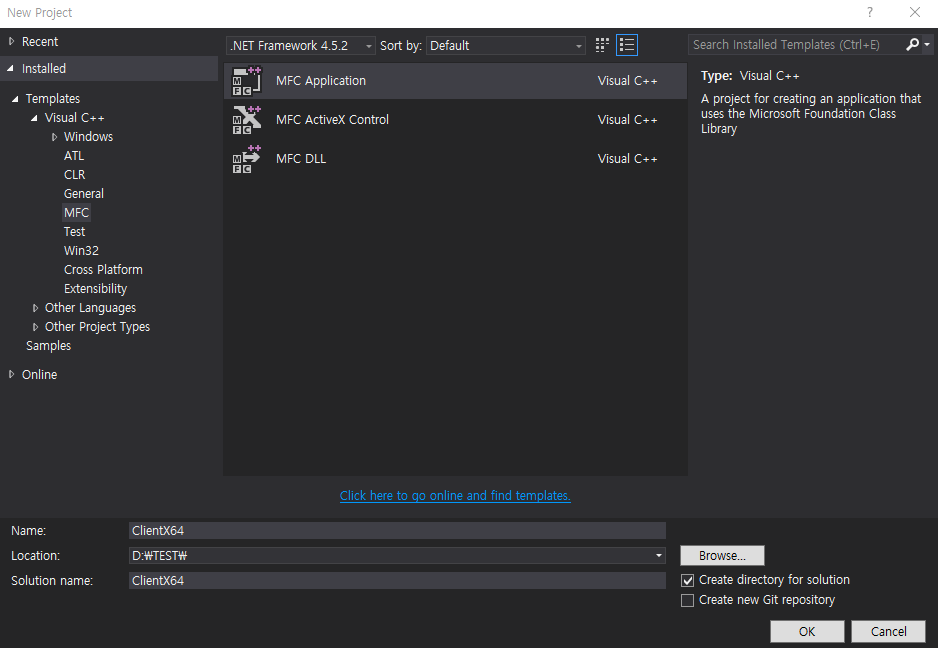Select the MFC DLL template name
The width and height of the screenshot is (938, 648).
coord(301,159)
